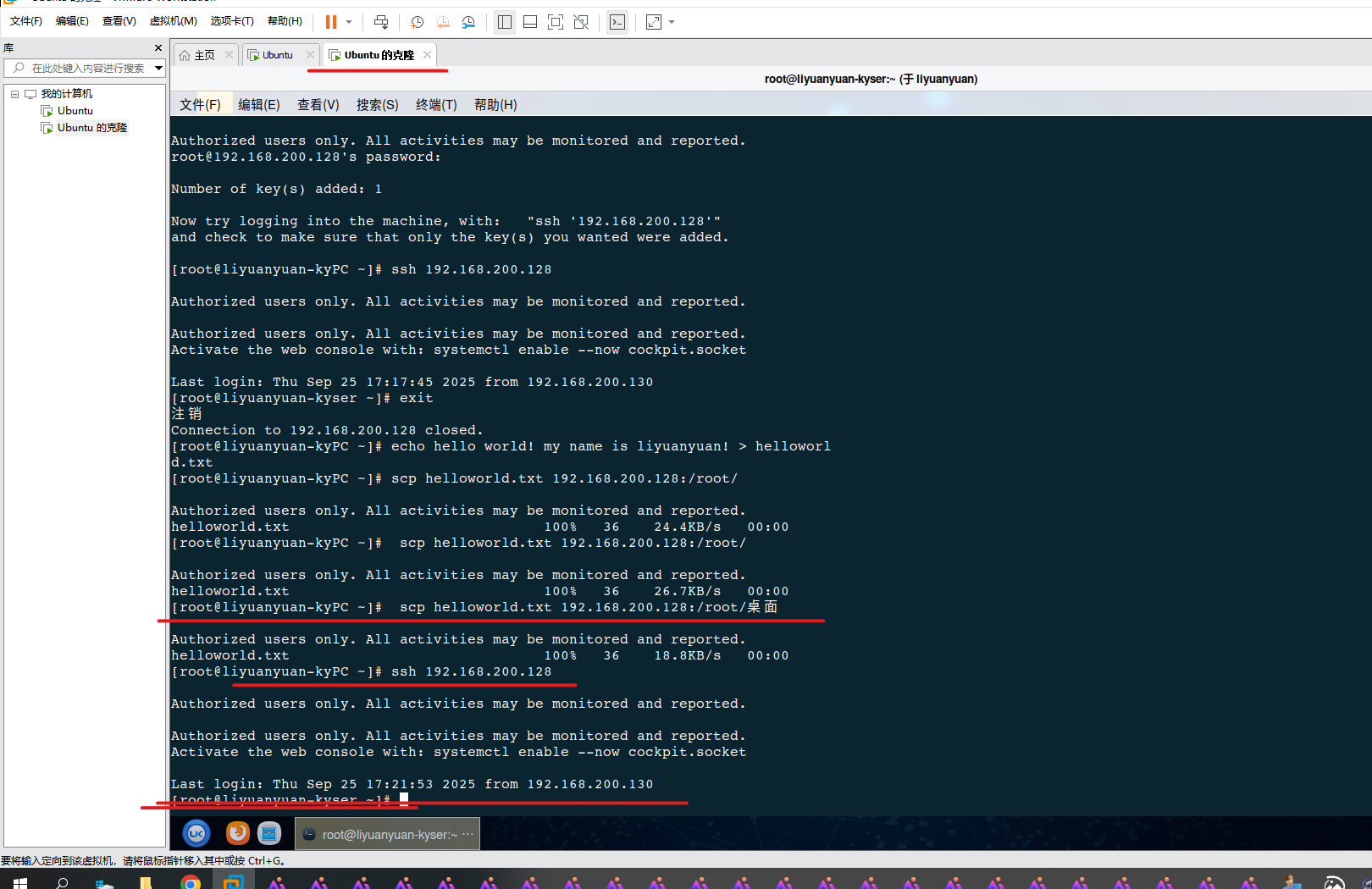
Task: Open the console view icon
Action: (617, 22)
